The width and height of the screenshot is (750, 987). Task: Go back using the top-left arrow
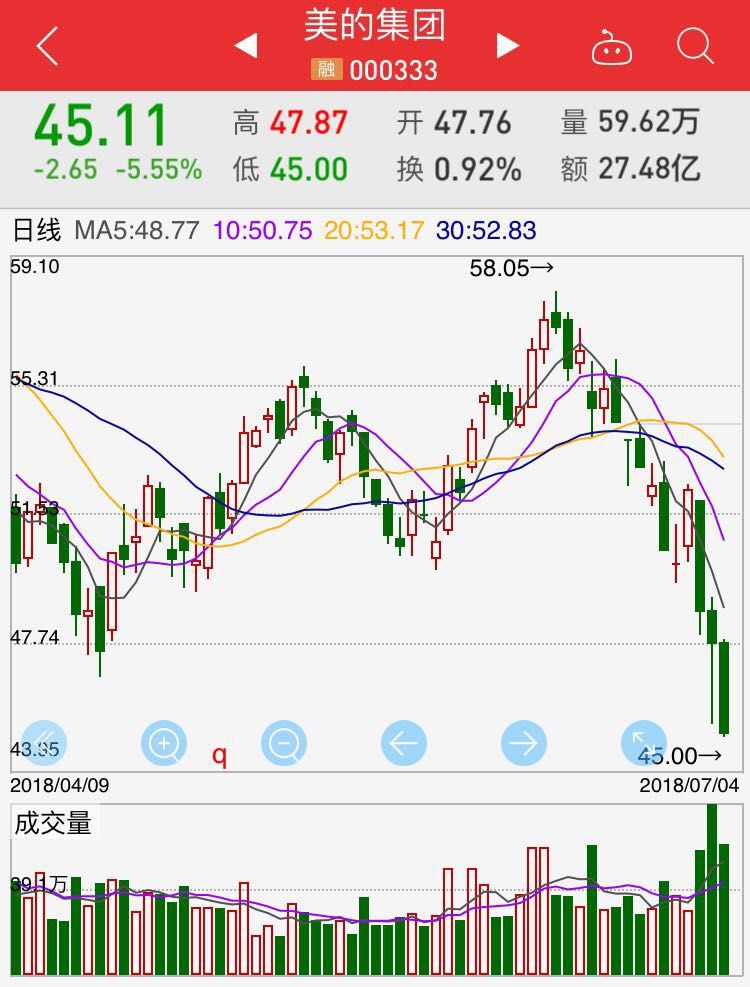(x=47, y=45)
